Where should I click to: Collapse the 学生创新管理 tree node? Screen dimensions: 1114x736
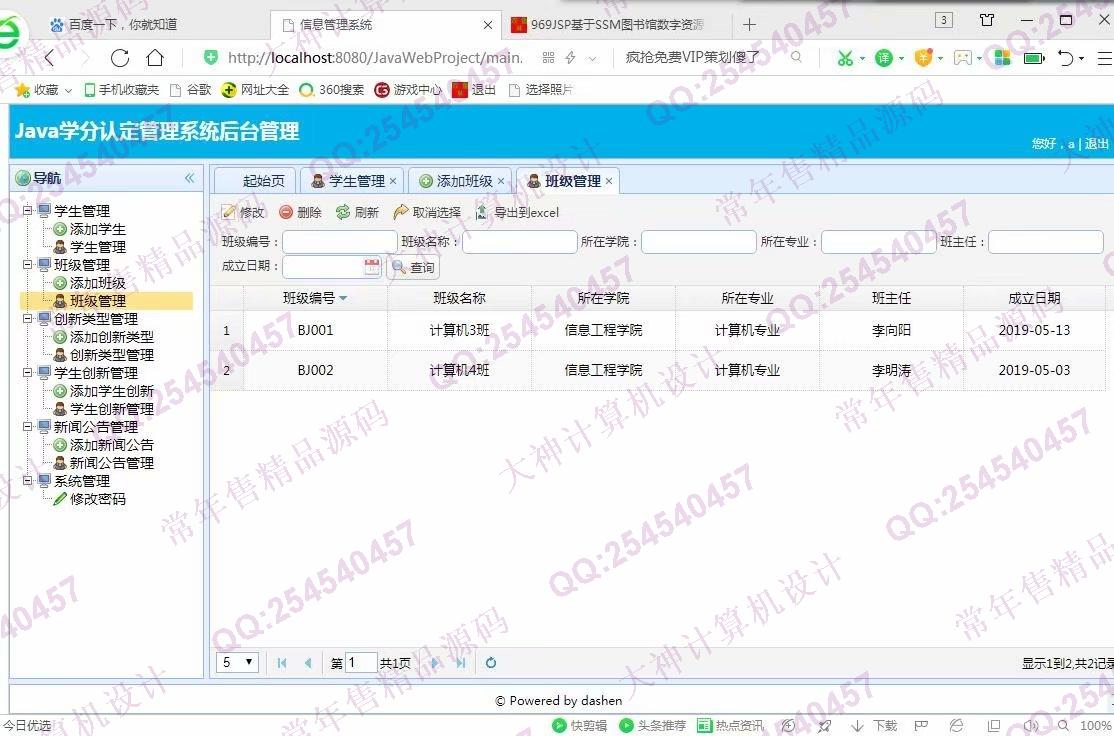[28, 372]
